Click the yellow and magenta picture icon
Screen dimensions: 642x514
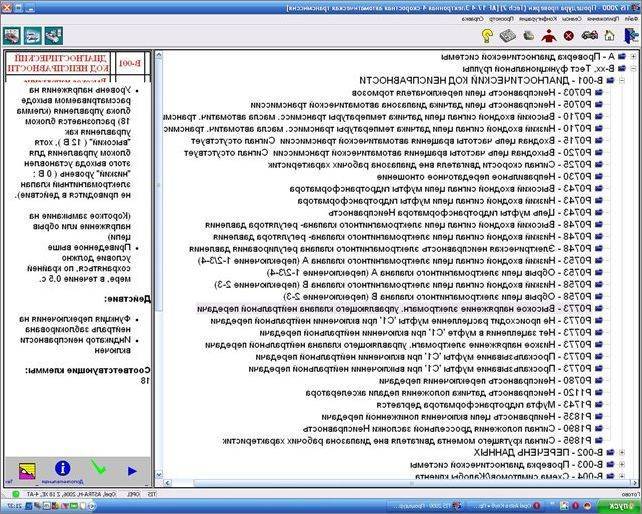[27, 471]
